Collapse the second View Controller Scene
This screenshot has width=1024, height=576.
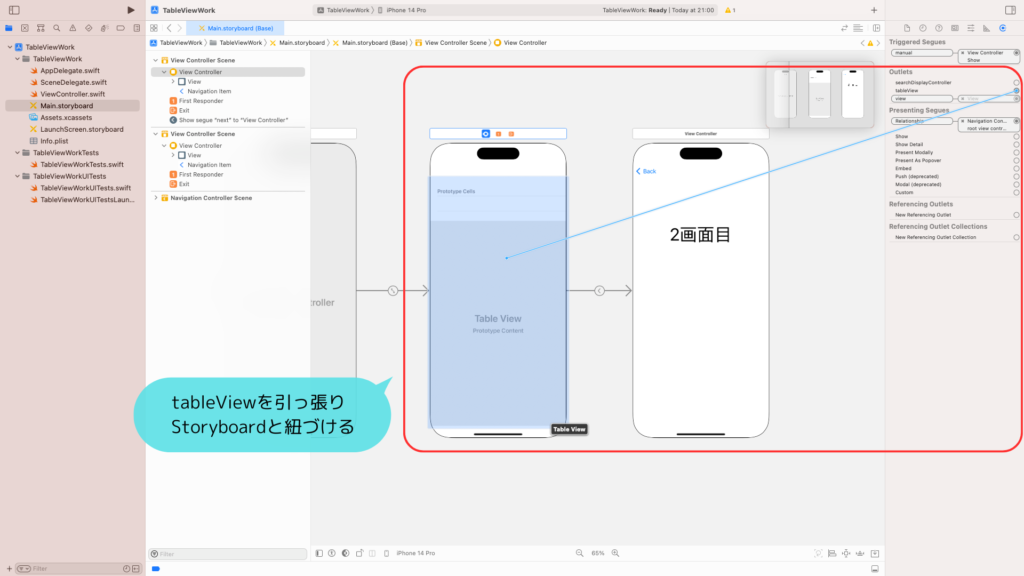[155, 134]
